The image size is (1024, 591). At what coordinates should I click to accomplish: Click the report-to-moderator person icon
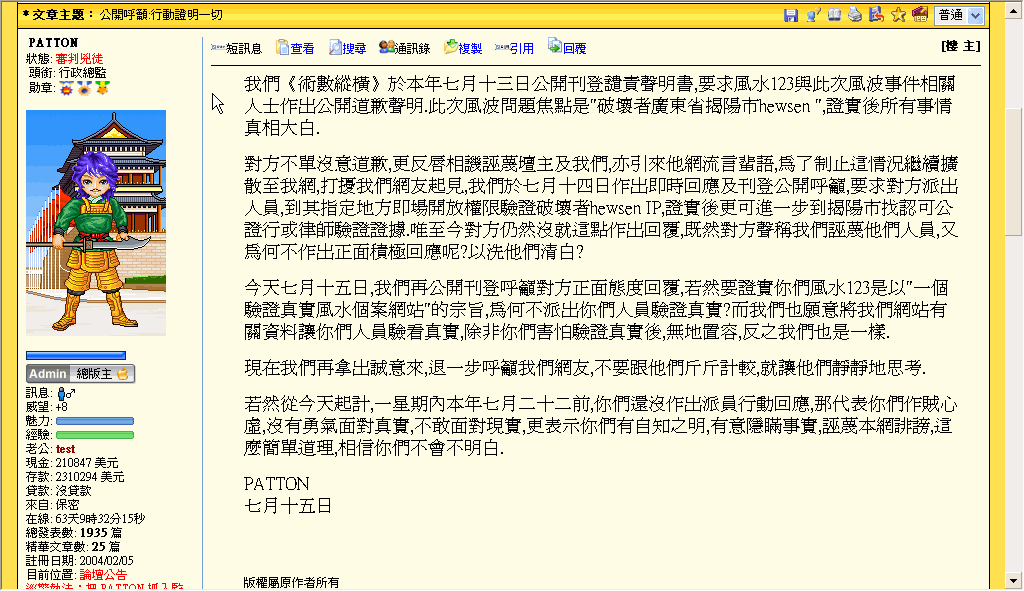point(813,15)
